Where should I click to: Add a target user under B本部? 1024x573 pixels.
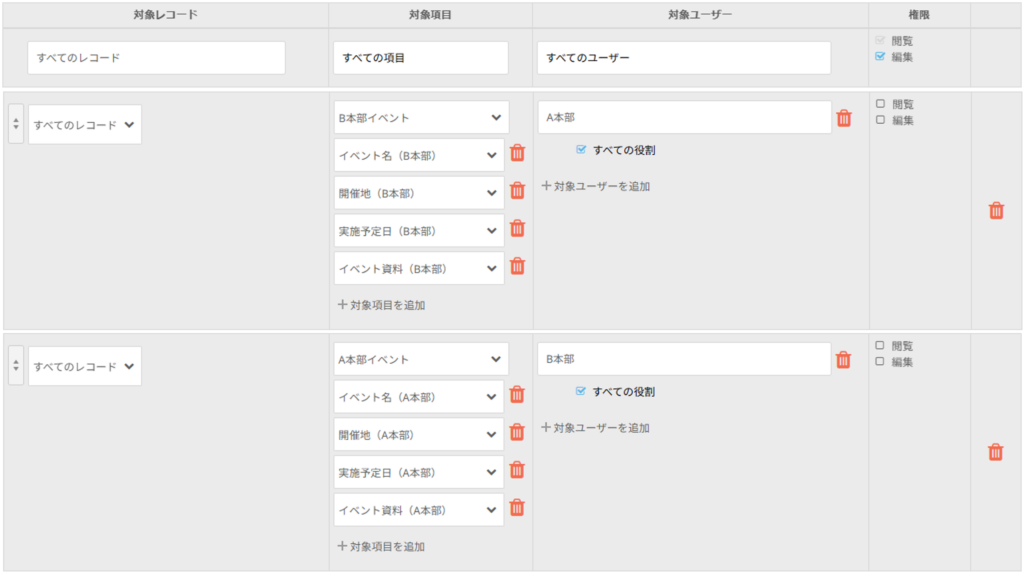596,428
